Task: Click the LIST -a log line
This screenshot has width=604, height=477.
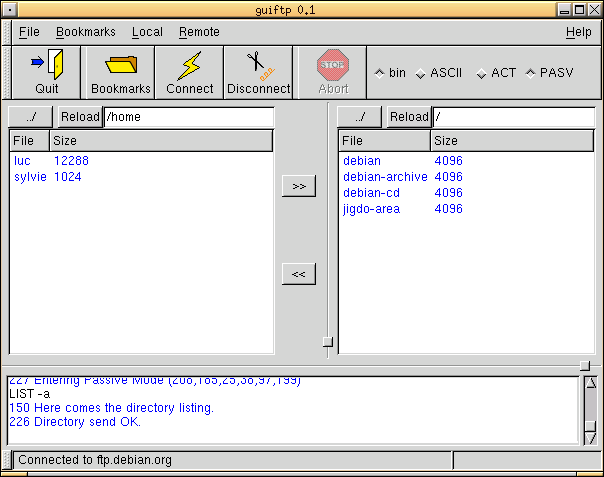Action: pos(30,394)
